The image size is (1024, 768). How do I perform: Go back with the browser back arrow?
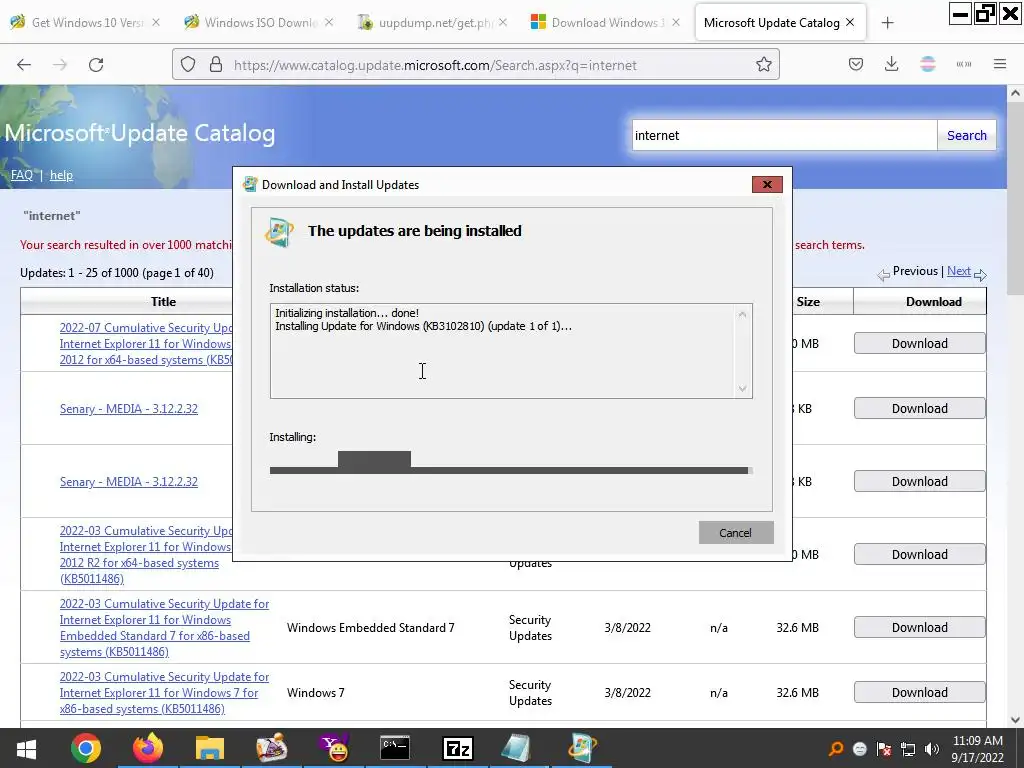coord(24,65)
